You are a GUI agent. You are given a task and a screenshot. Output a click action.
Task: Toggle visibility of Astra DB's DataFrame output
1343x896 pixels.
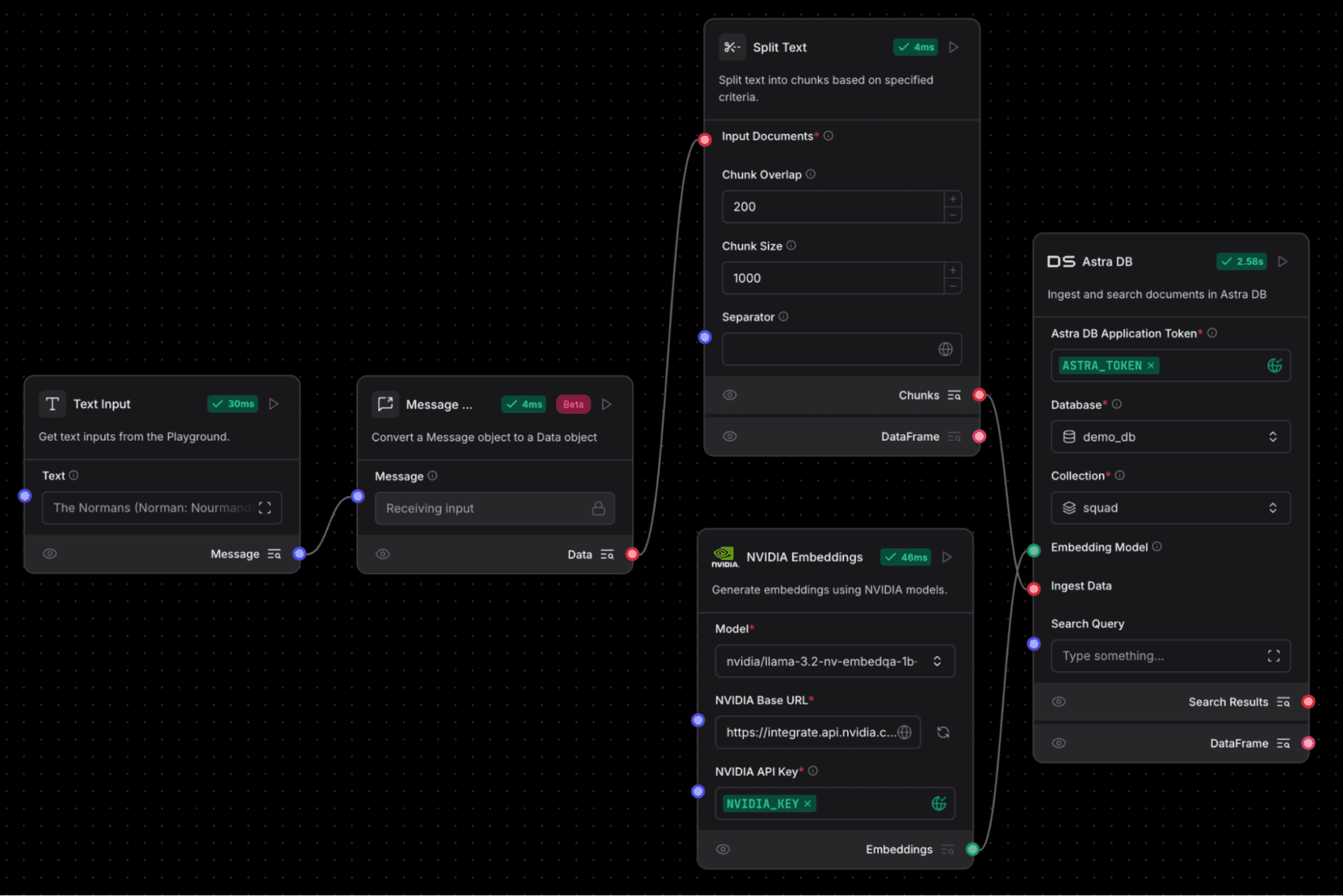point(1059,743)
